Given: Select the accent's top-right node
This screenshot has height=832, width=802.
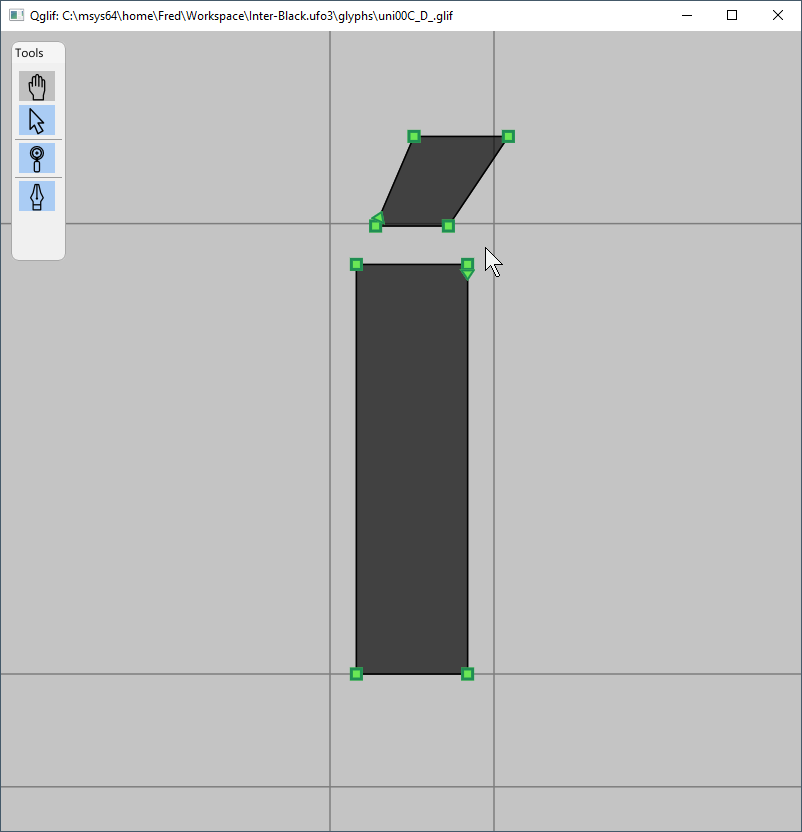Looking at the screenshot, I should pos(508,136).
